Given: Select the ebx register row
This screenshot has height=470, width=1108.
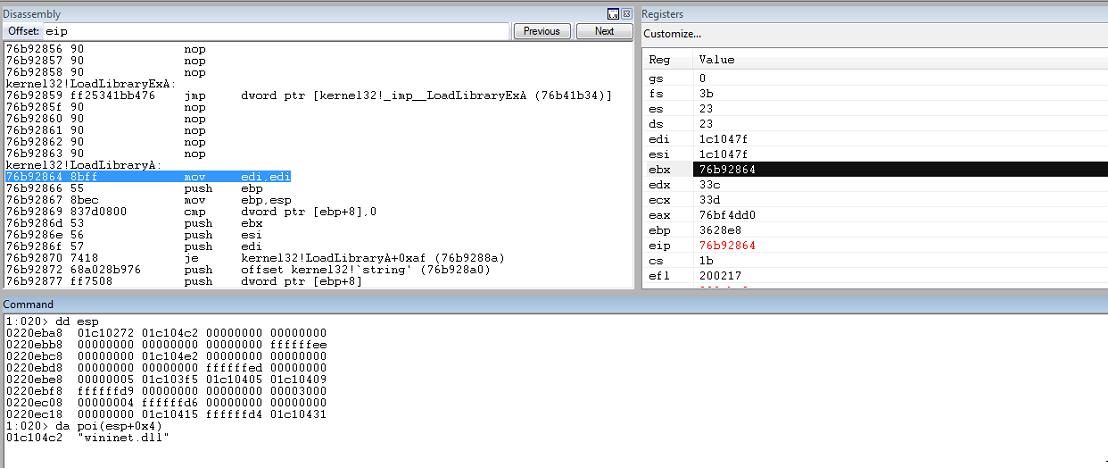Looking at the screenshot, I should point(875,169).
